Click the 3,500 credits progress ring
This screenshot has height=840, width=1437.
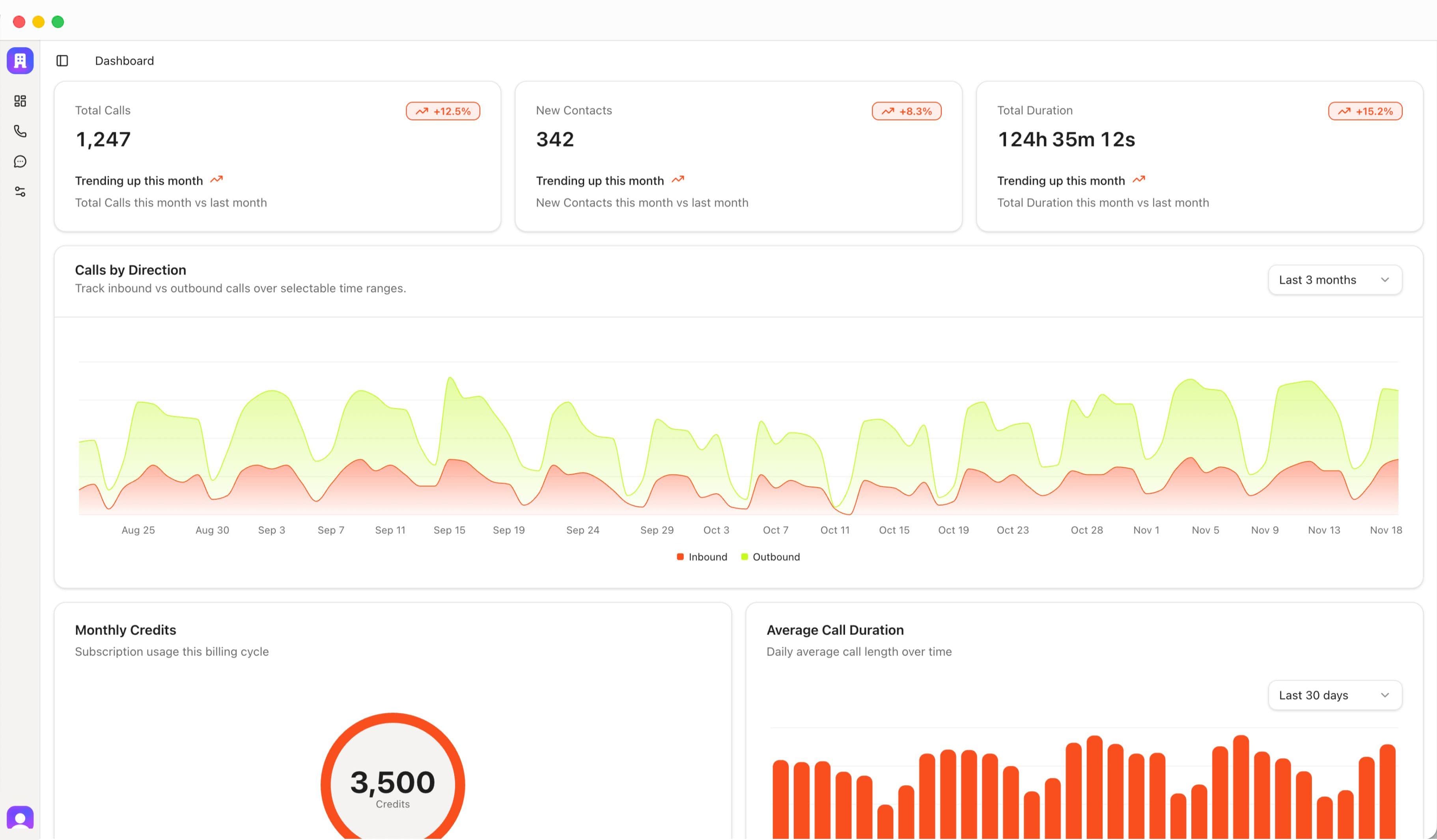click(x=392, y=784)
